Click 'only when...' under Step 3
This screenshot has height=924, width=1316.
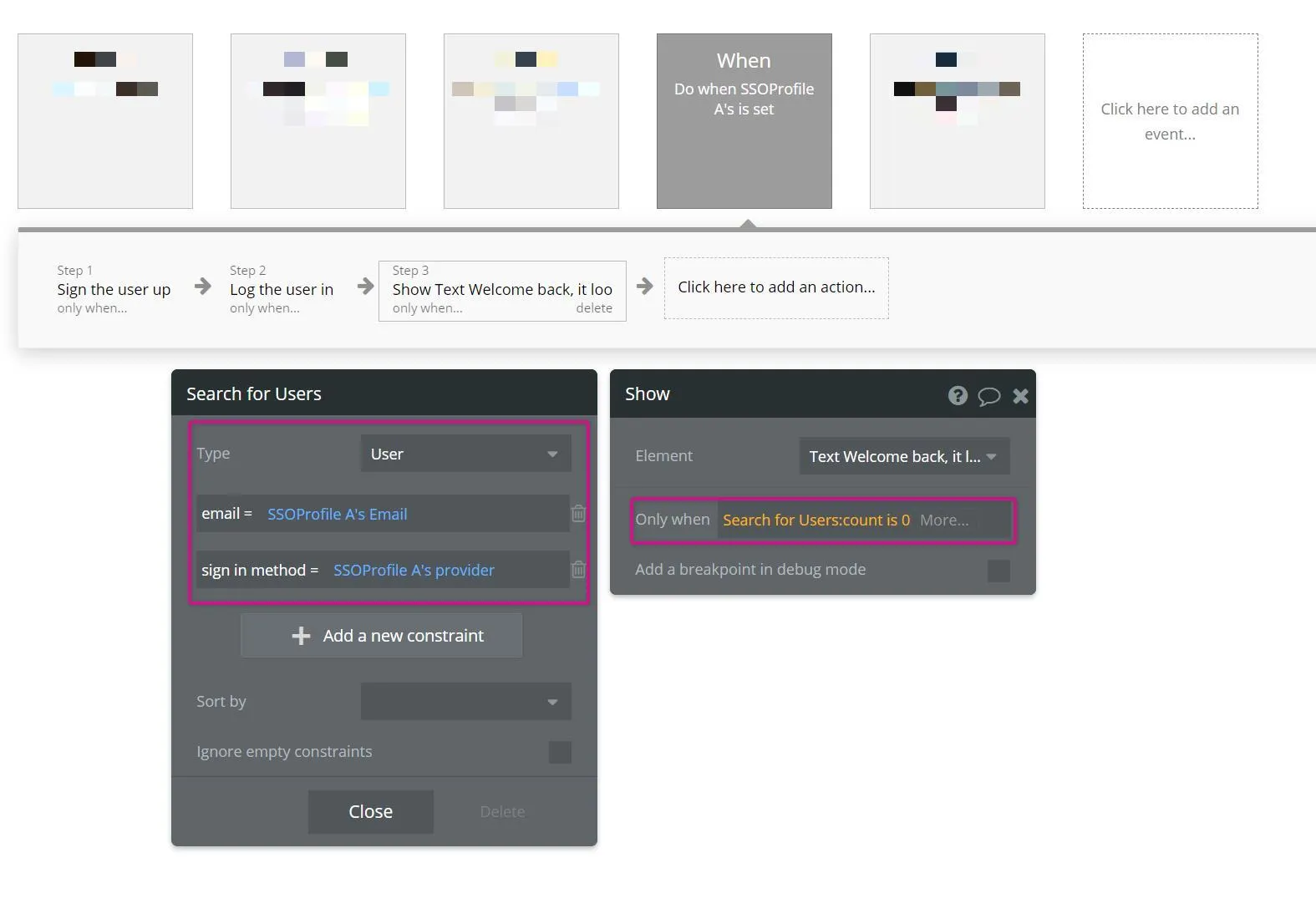[427, 308]
